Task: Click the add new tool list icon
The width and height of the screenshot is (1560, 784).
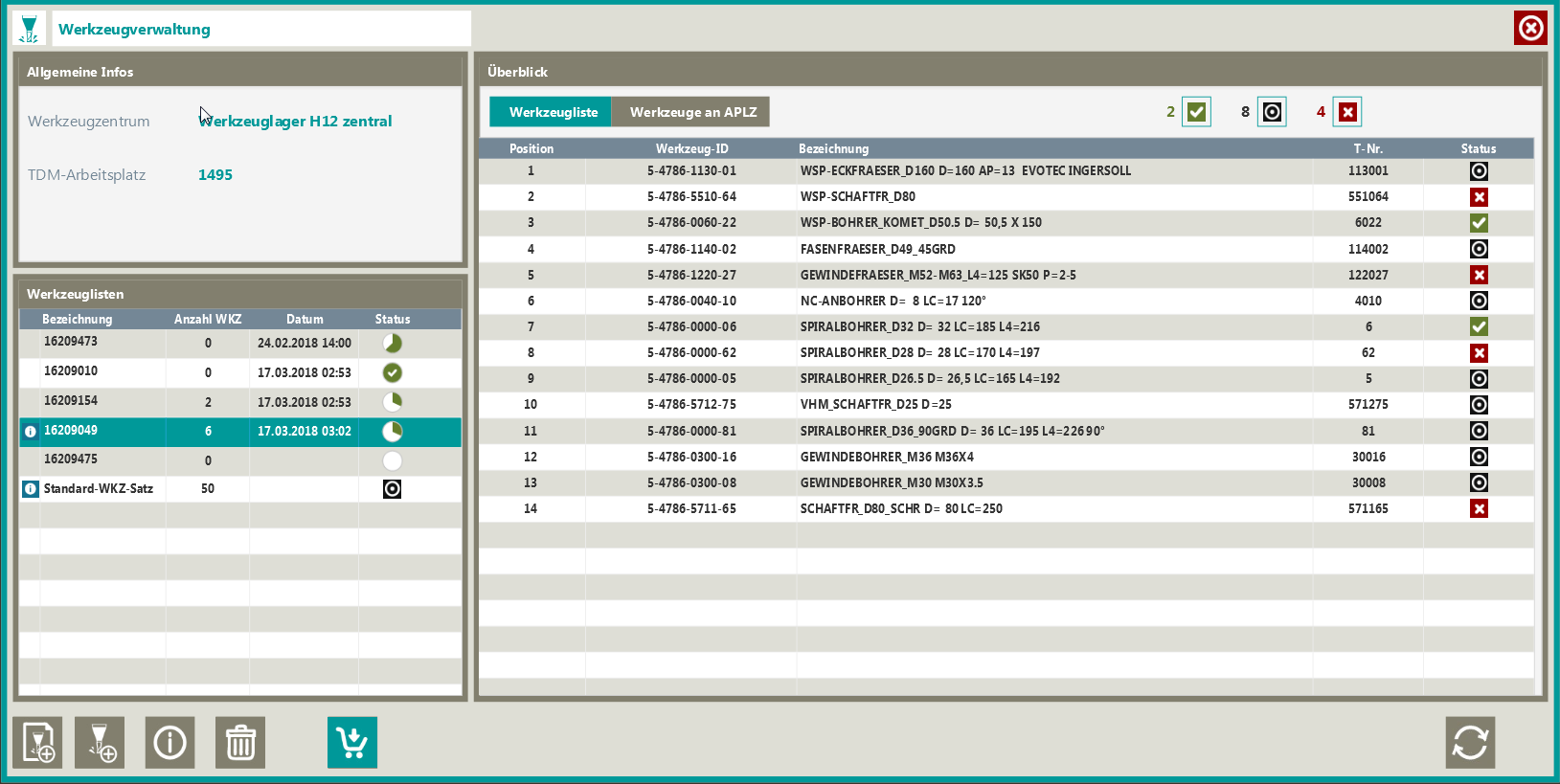Action: (37, 742)
